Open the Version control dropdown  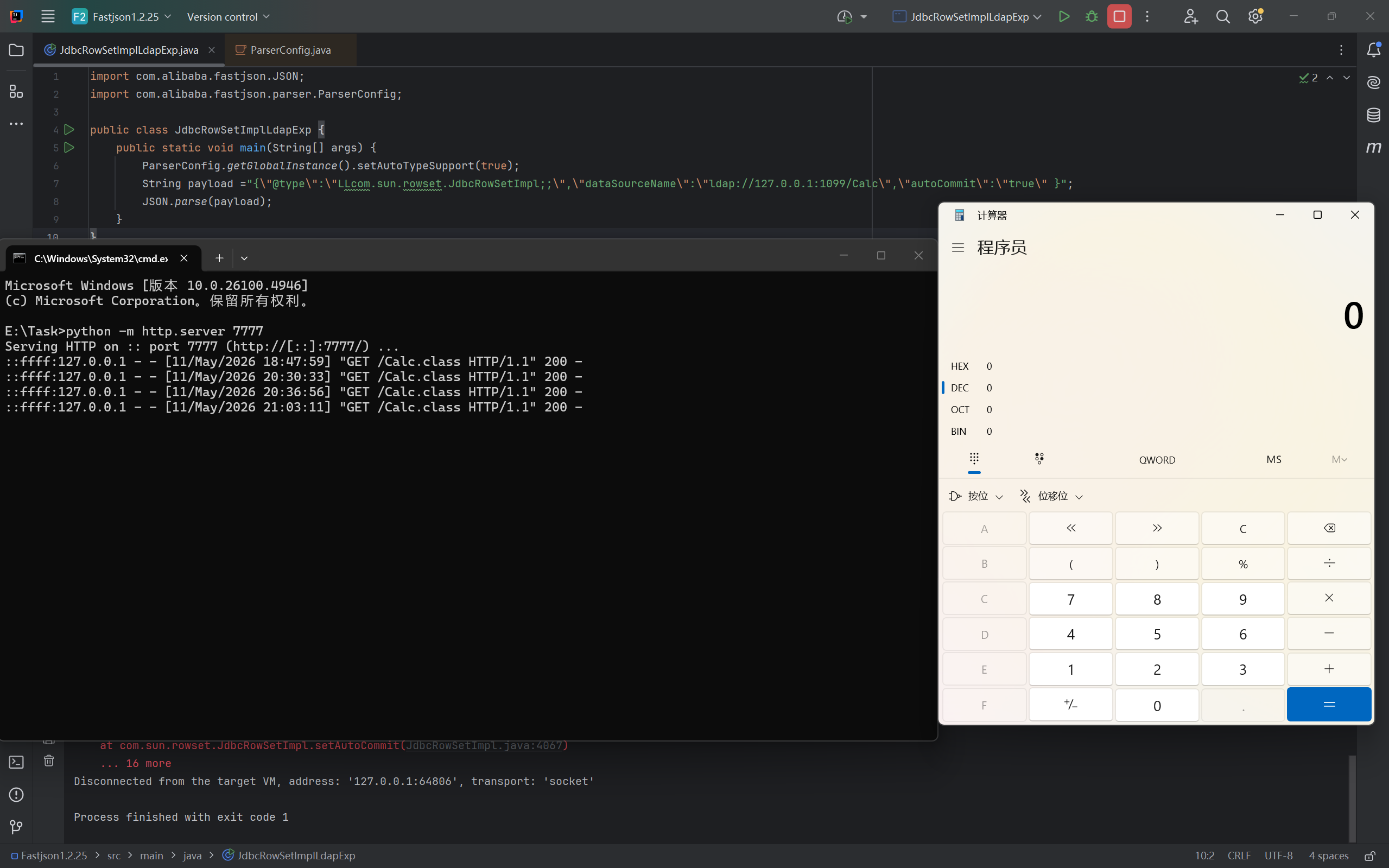[x=228, y=17]
